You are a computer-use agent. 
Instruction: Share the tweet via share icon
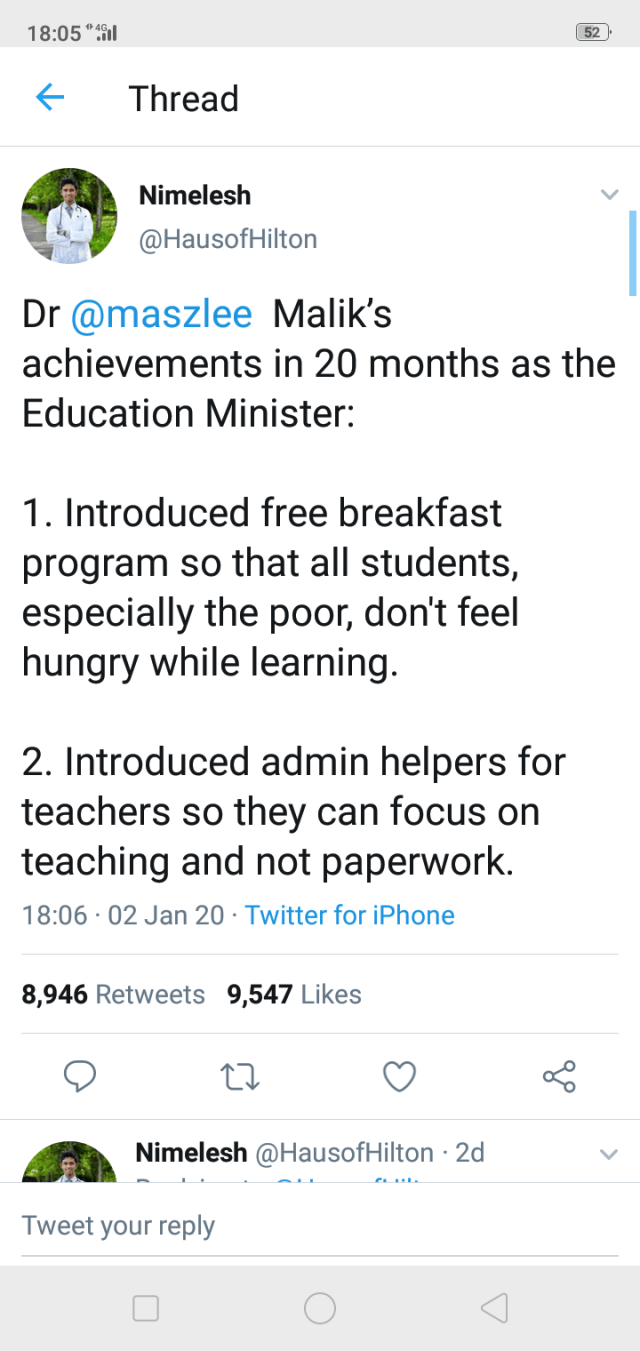point(559,1076)
